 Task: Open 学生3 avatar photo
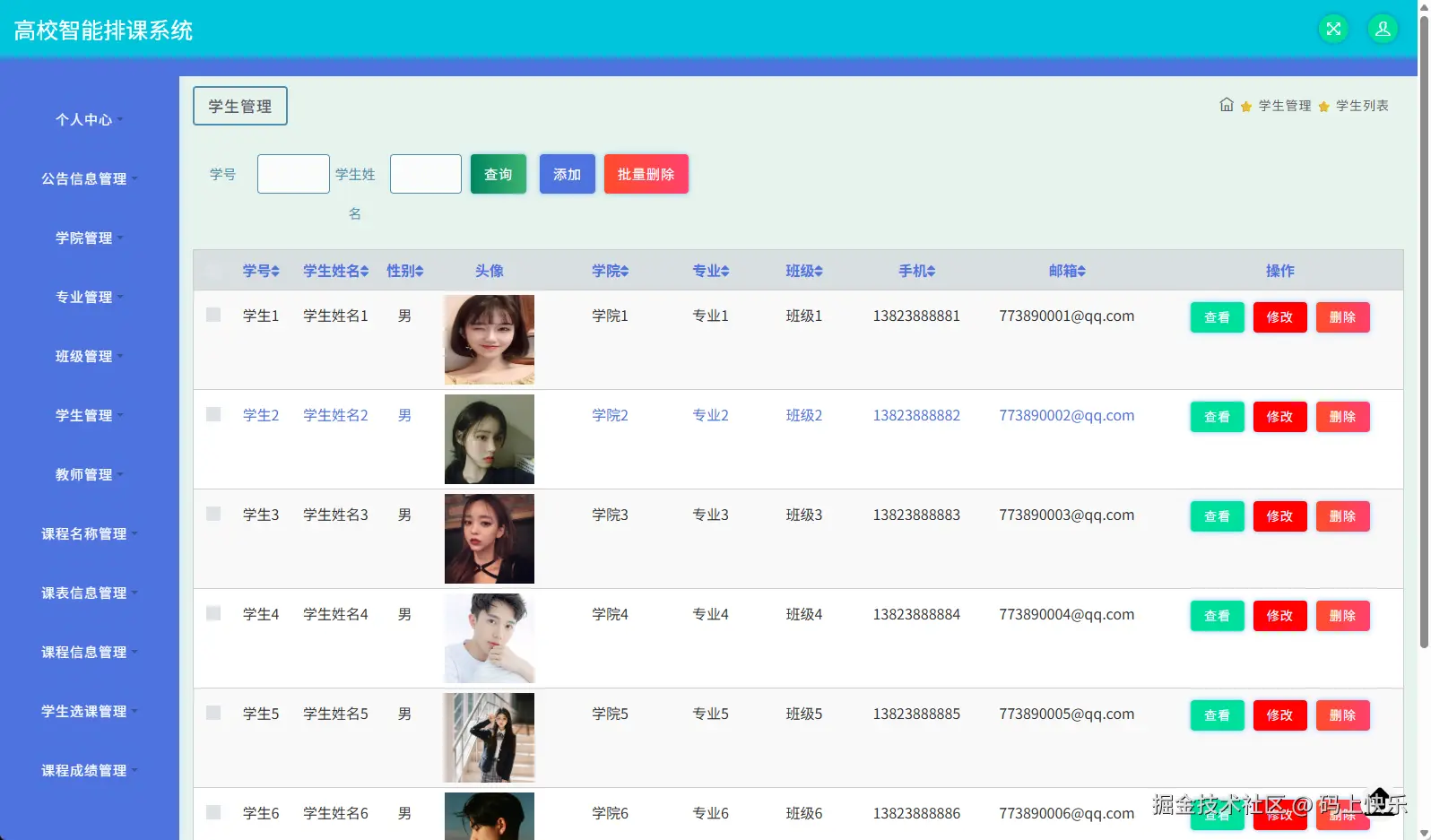490,539
